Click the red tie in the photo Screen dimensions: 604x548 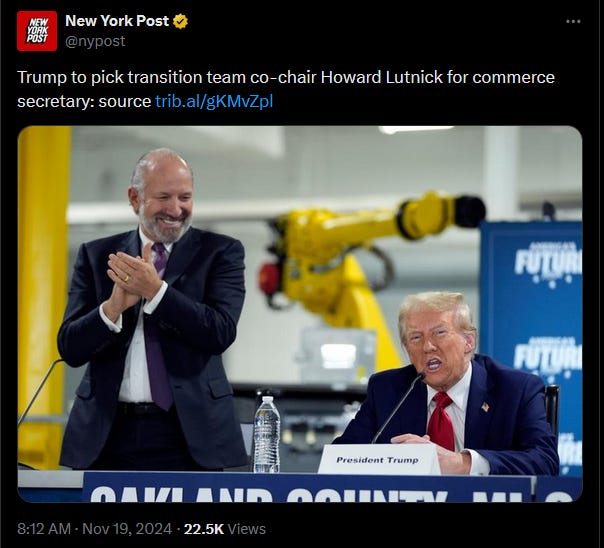(441, 421)
